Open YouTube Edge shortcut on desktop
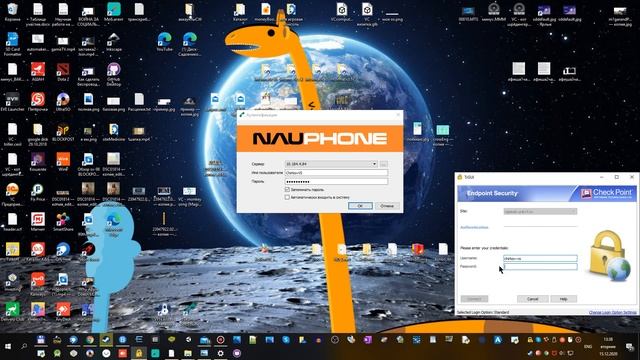The width and height of the screenshot is (640, 360). (x=164, y=42)
